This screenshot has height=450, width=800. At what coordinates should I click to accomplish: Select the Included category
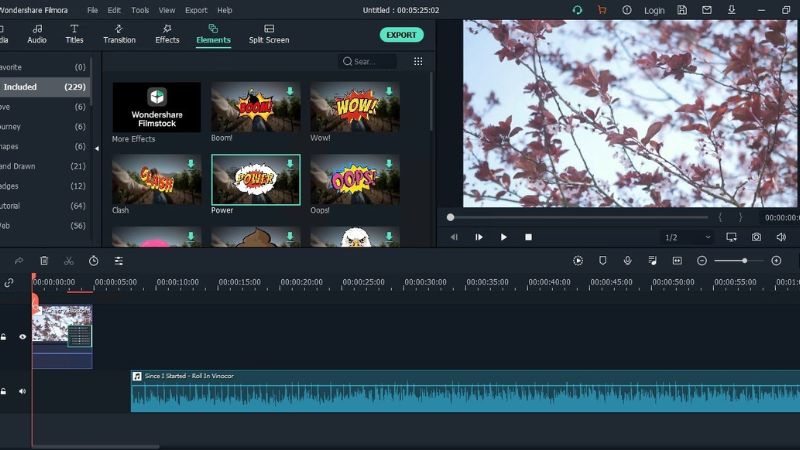(45, 87)
